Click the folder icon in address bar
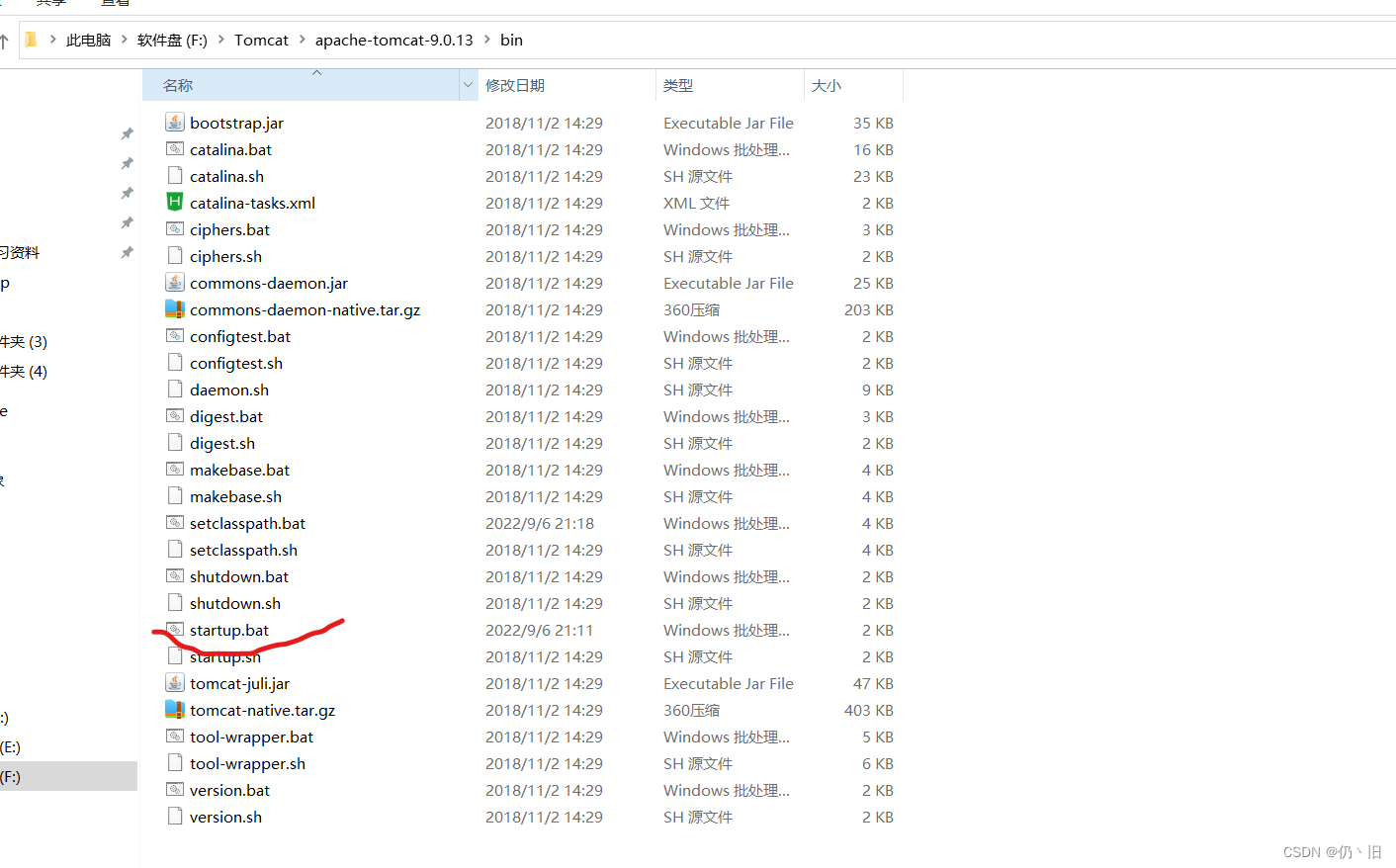 (x=31, y=40)
